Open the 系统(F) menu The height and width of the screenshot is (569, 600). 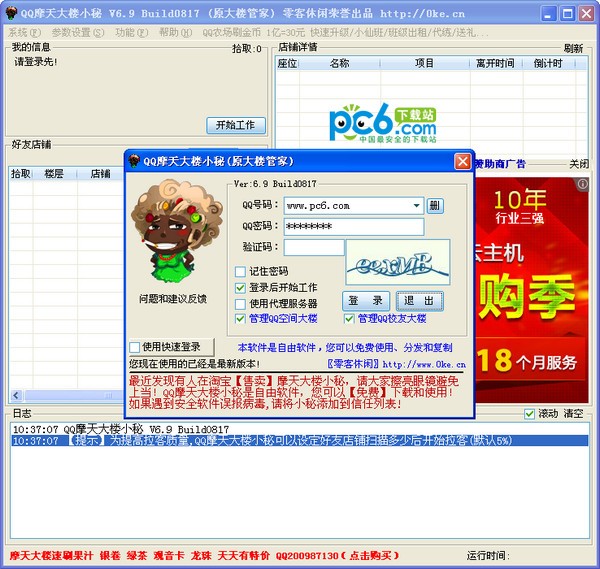click(24, 33)
